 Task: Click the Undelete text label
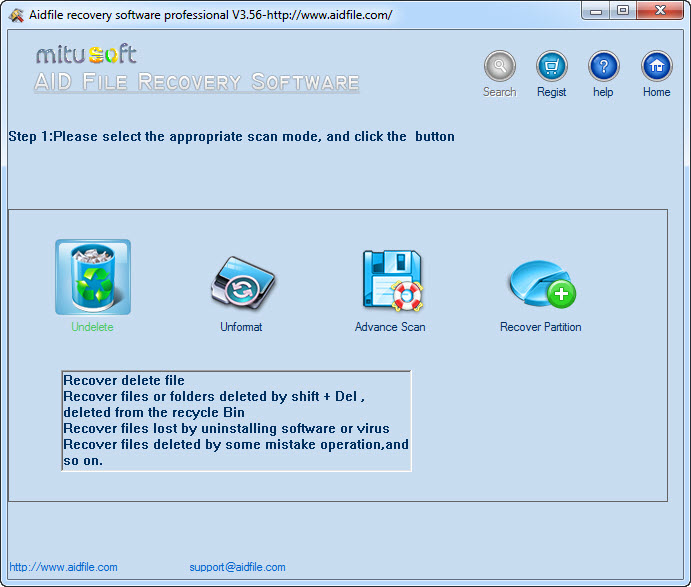tap(93, 327)
